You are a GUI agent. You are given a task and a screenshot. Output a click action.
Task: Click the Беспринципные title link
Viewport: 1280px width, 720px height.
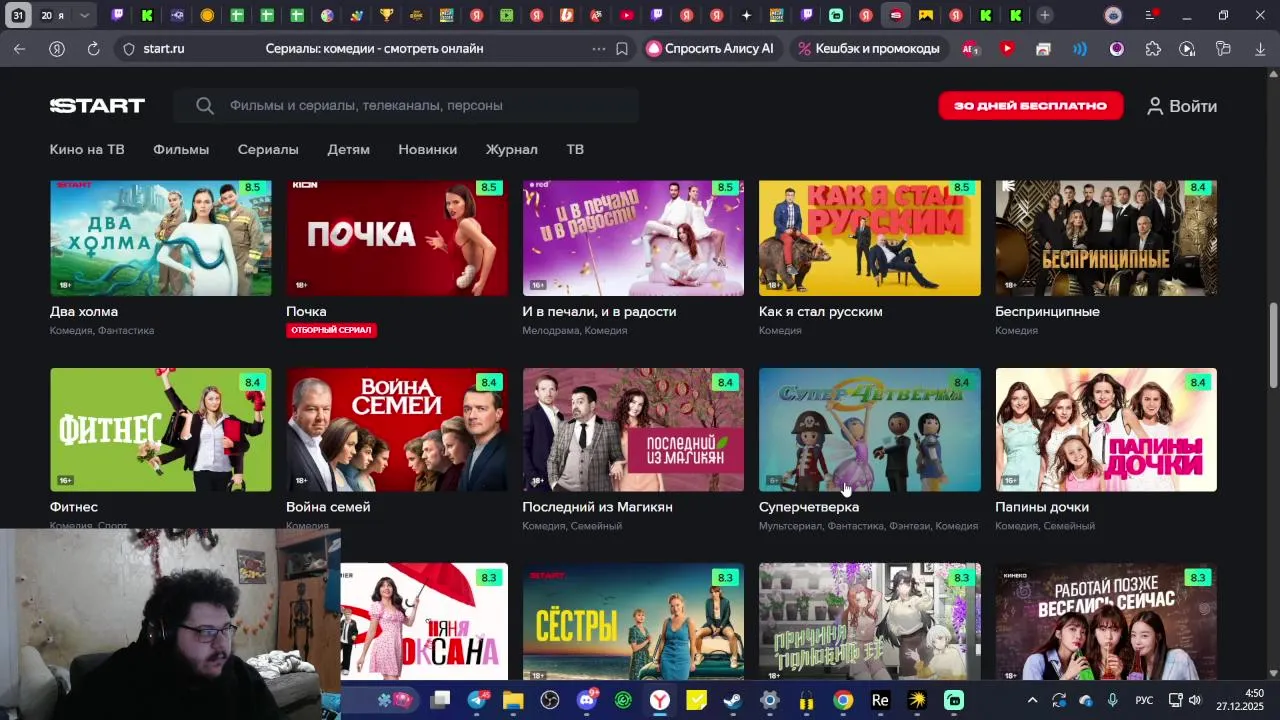click(1047, 312)
